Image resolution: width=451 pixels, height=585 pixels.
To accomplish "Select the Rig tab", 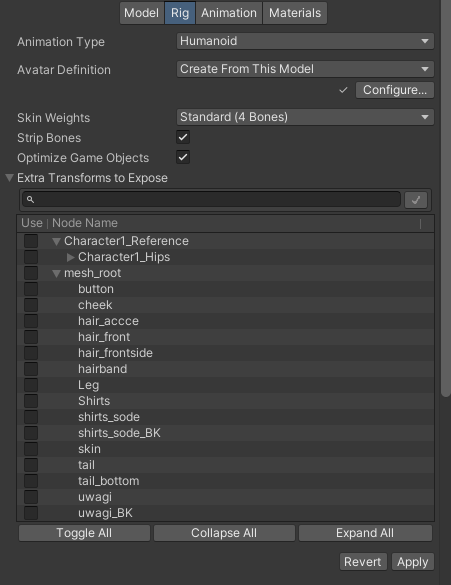I will (180, 13).
